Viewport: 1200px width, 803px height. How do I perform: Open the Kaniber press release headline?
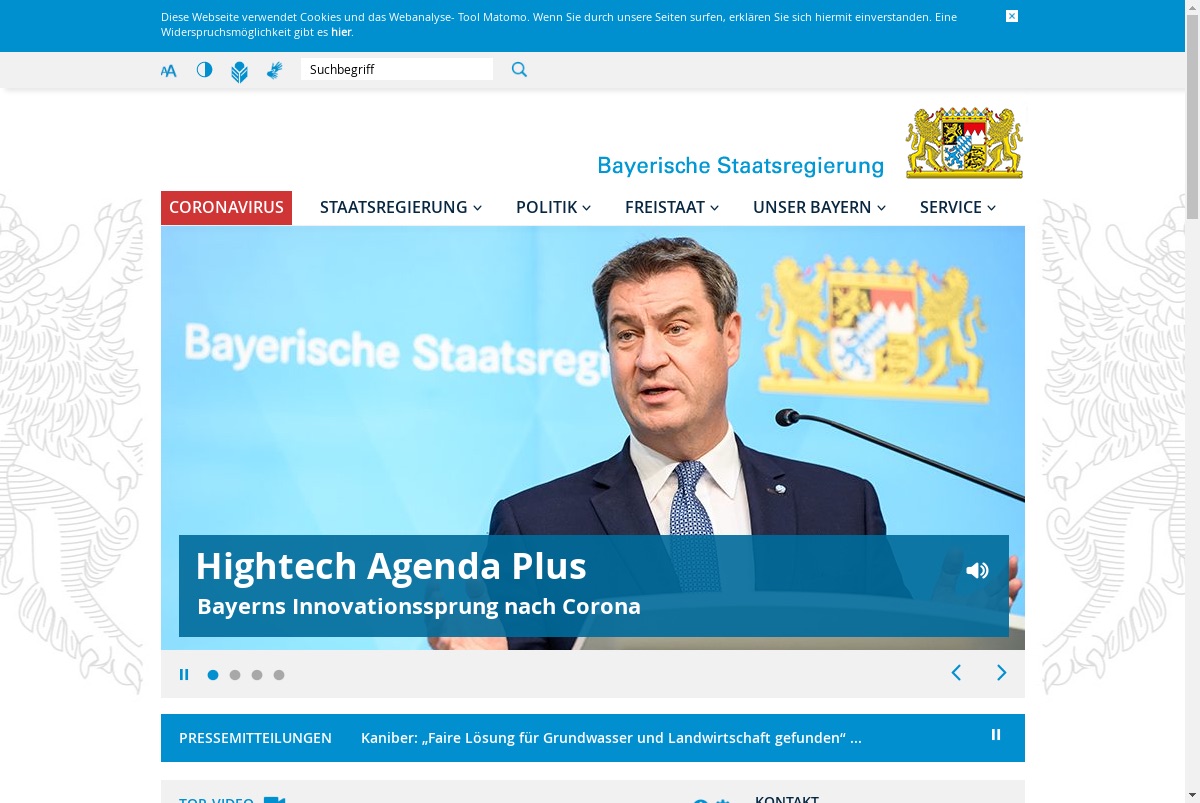pos(611,738)
